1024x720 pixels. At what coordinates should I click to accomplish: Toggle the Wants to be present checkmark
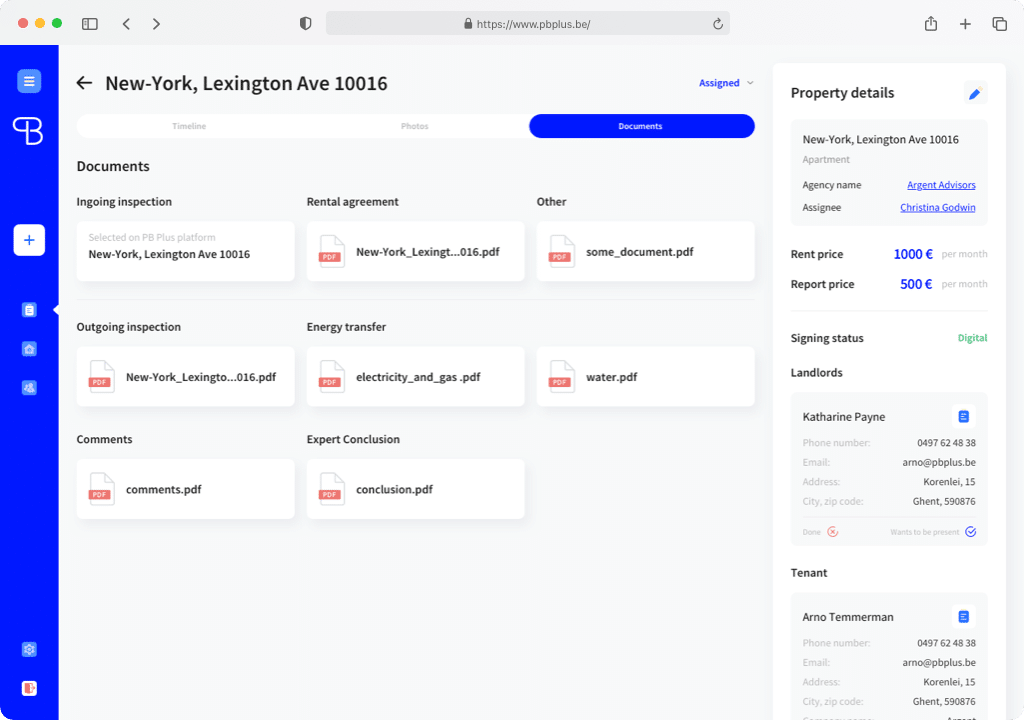[970, 532]
